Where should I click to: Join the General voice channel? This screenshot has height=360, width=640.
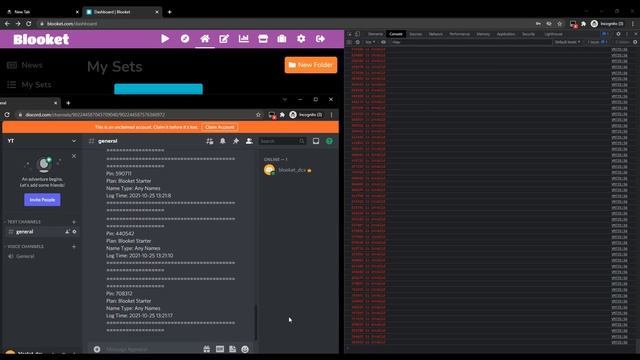(x=24, y=256)
